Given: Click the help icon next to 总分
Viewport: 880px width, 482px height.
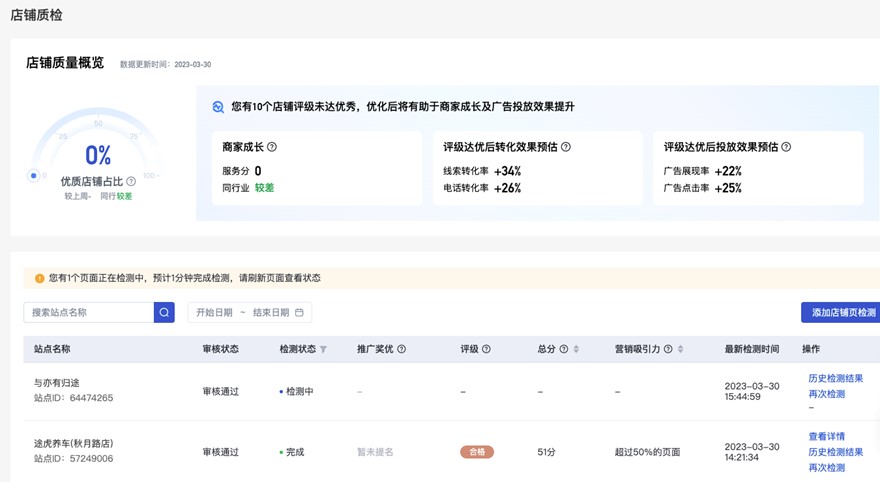Looking at the screenshot, I should [564, 349].
